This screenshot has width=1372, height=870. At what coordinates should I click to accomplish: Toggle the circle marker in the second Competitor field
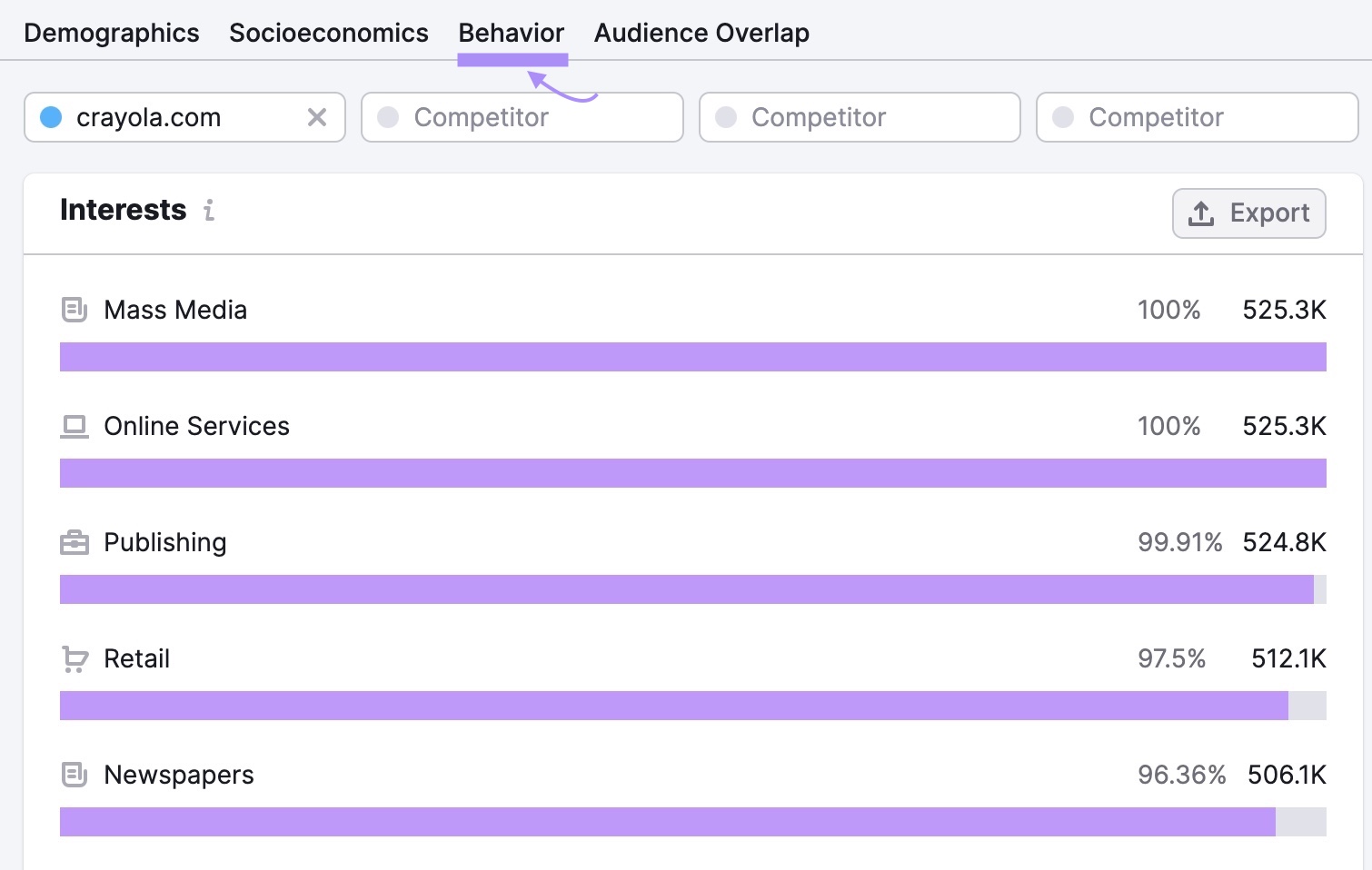click(x=726, y=117)
